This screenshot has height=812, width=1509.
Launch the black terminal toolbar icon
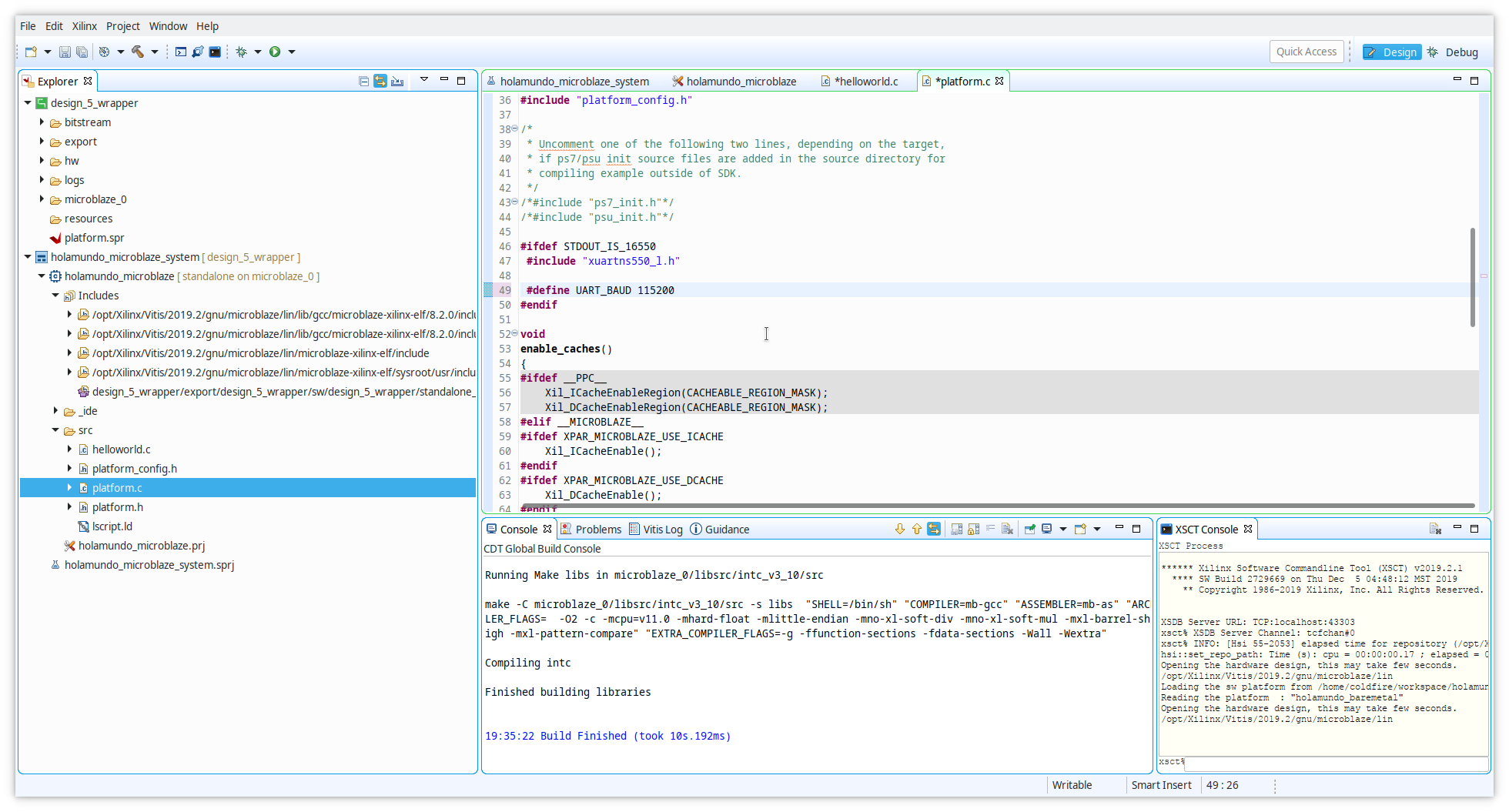tap(215, 52)
